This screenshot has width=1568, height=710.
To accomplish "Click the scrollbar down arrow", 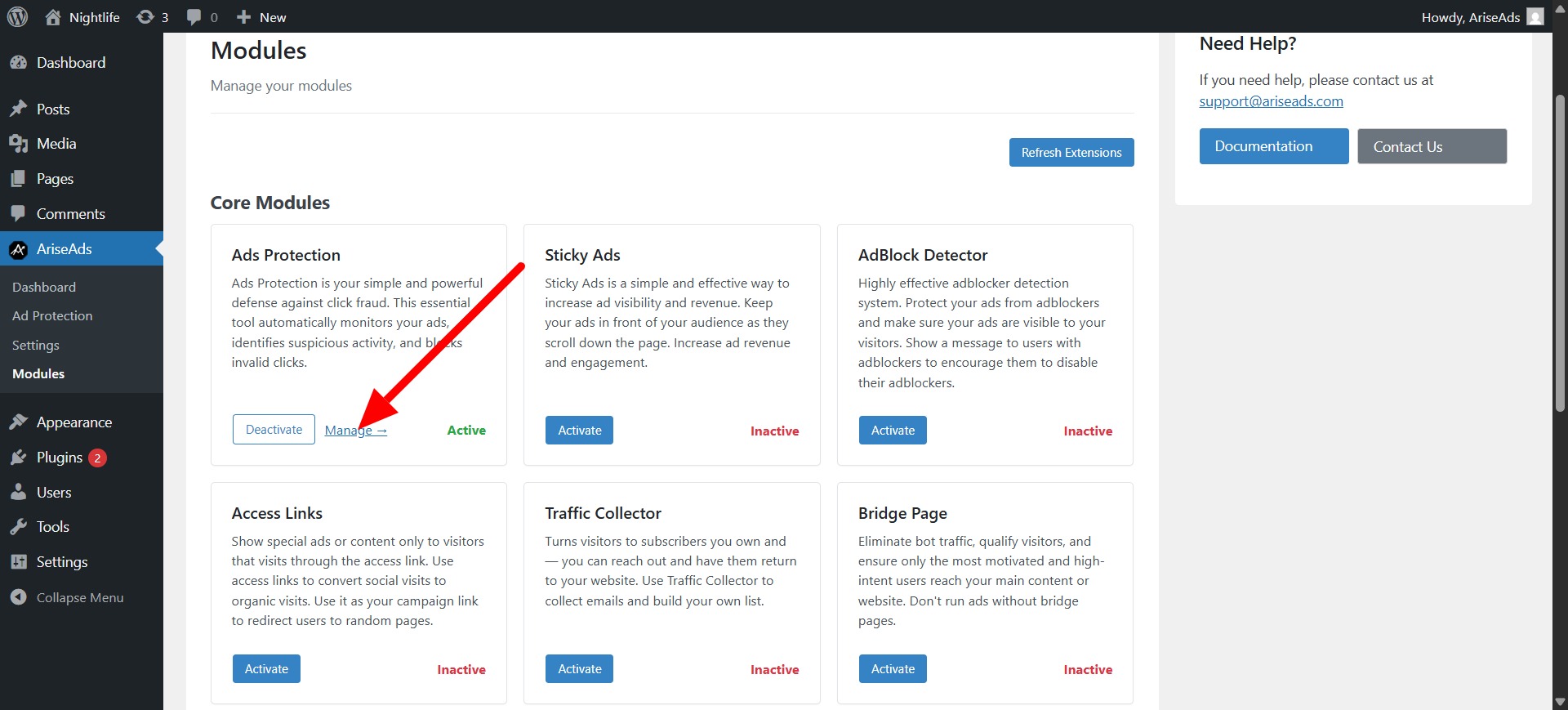I will point(1560,702).
